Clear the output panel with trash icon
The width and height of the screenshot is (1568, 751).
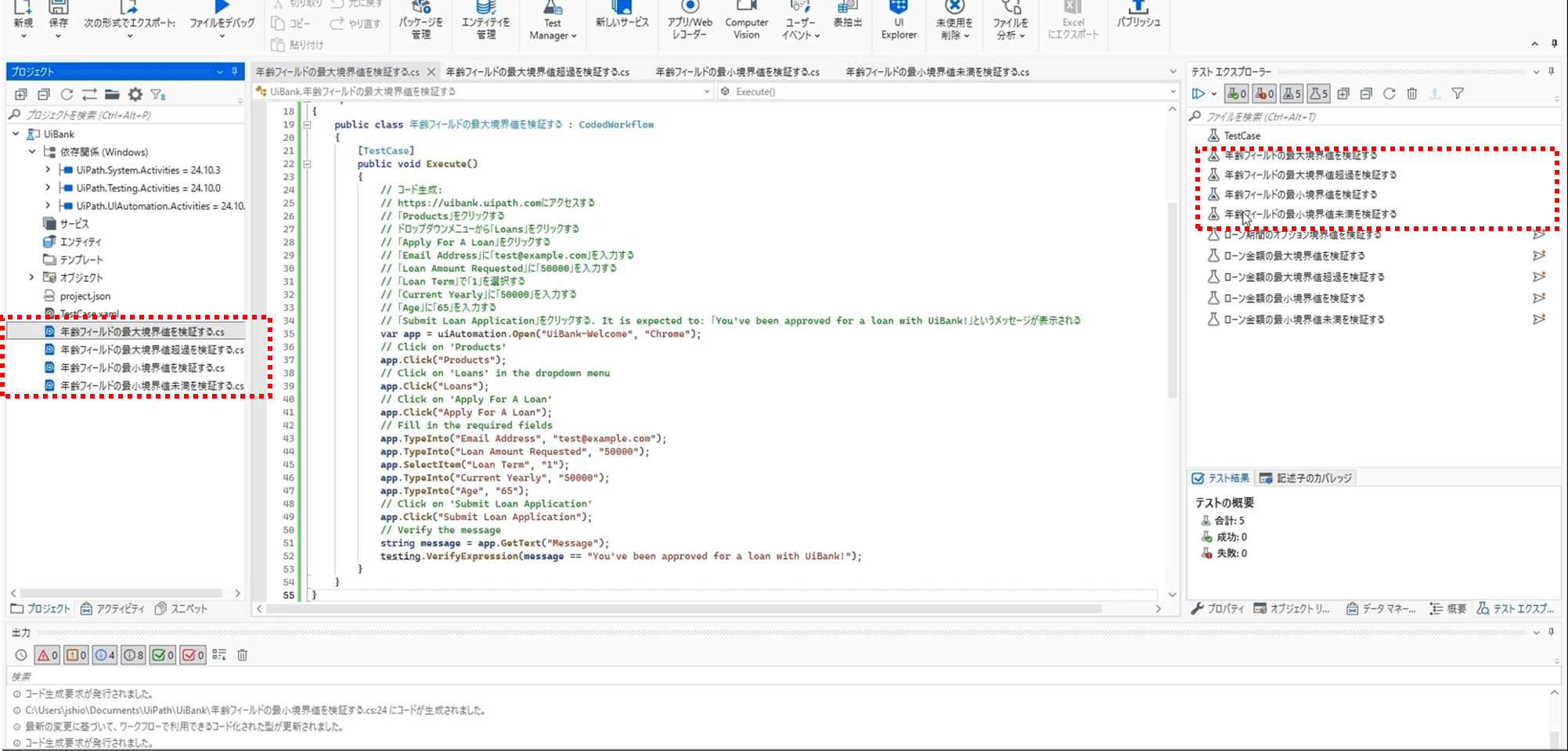(x=243, y=655)
